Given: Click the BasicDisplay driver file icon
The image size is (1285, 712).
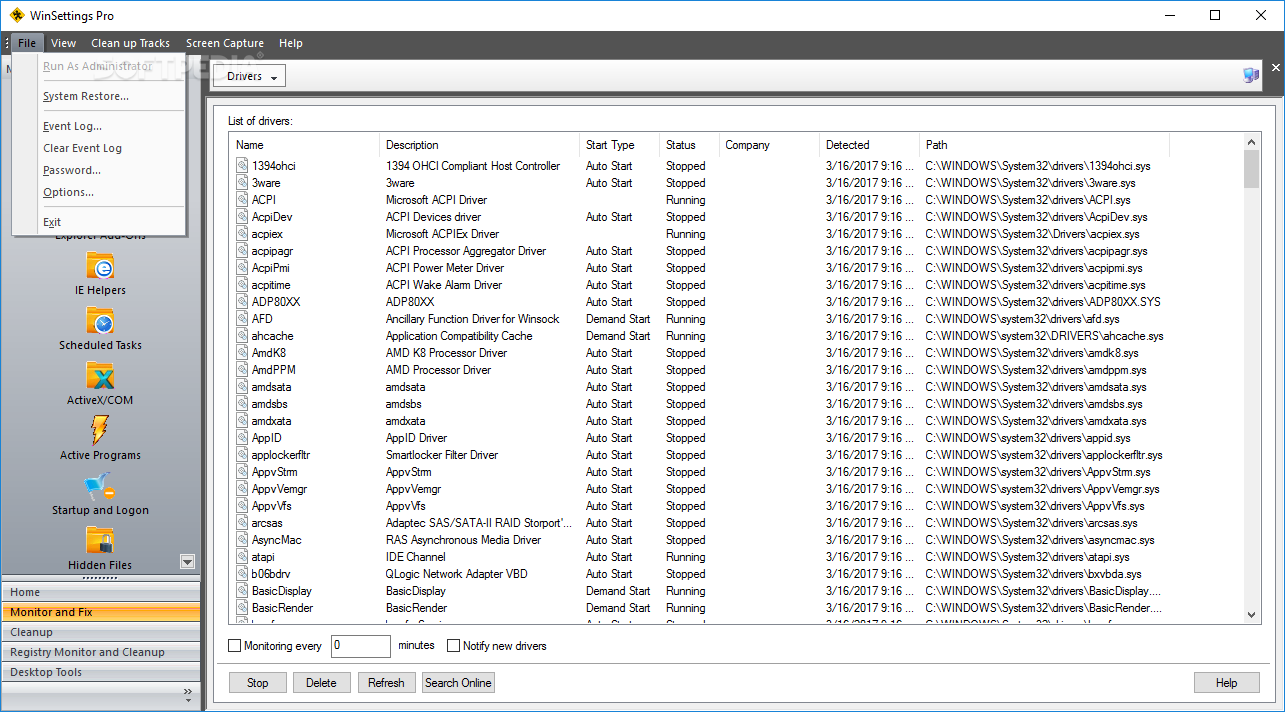Looking at the screenshot, I should (x=242, y=591).
